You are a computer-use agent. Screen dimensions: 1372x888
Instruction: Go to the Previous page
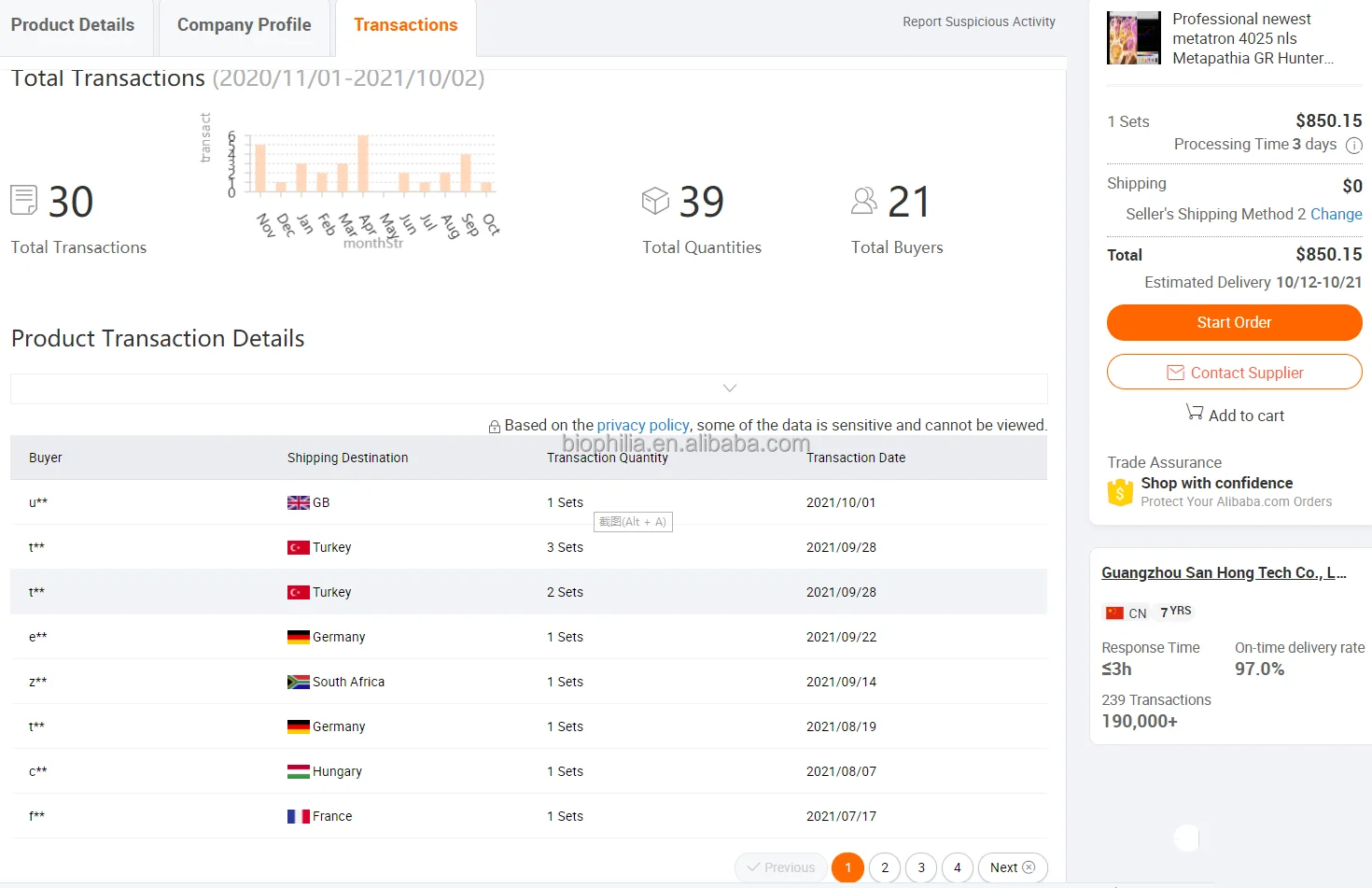[x=781, y=867]
